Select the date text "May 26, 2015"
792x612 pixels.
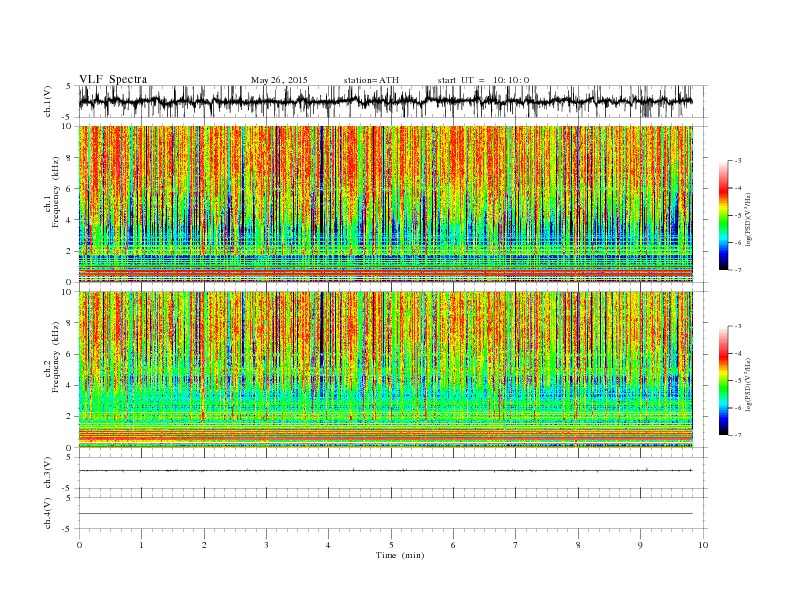point(279,80)
